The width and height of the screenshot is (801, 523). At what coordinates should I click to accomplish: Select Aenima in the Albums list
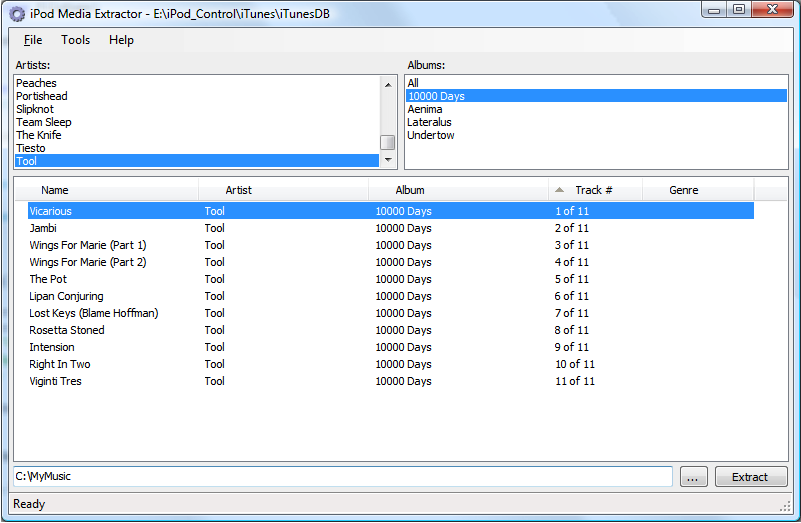click(x=596, y=109)
